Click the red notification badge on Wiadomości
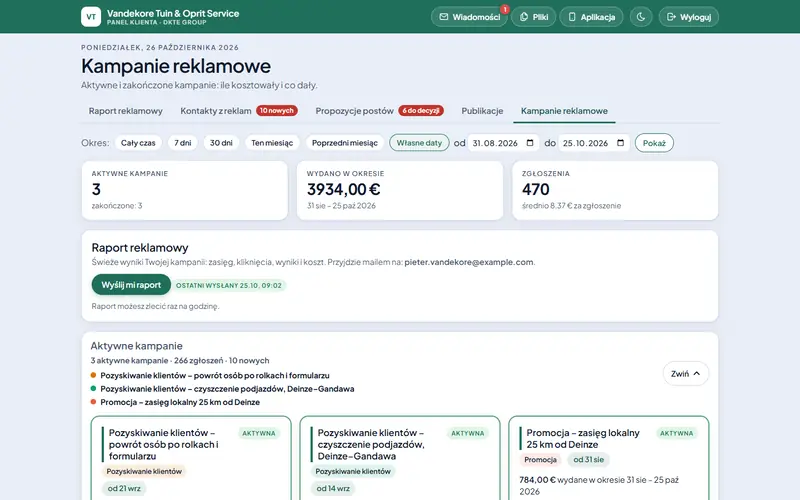 [x=505, y=9]
